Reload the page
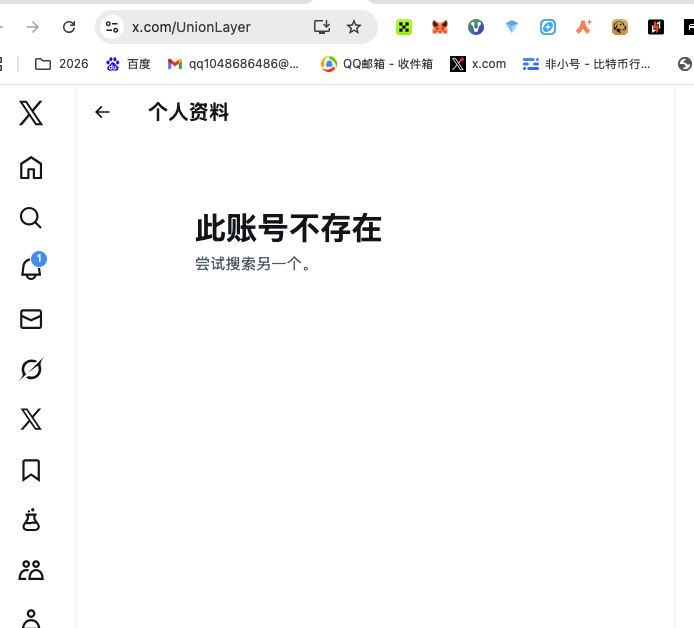Screen dimensions: 694x628 click(69, 27)
